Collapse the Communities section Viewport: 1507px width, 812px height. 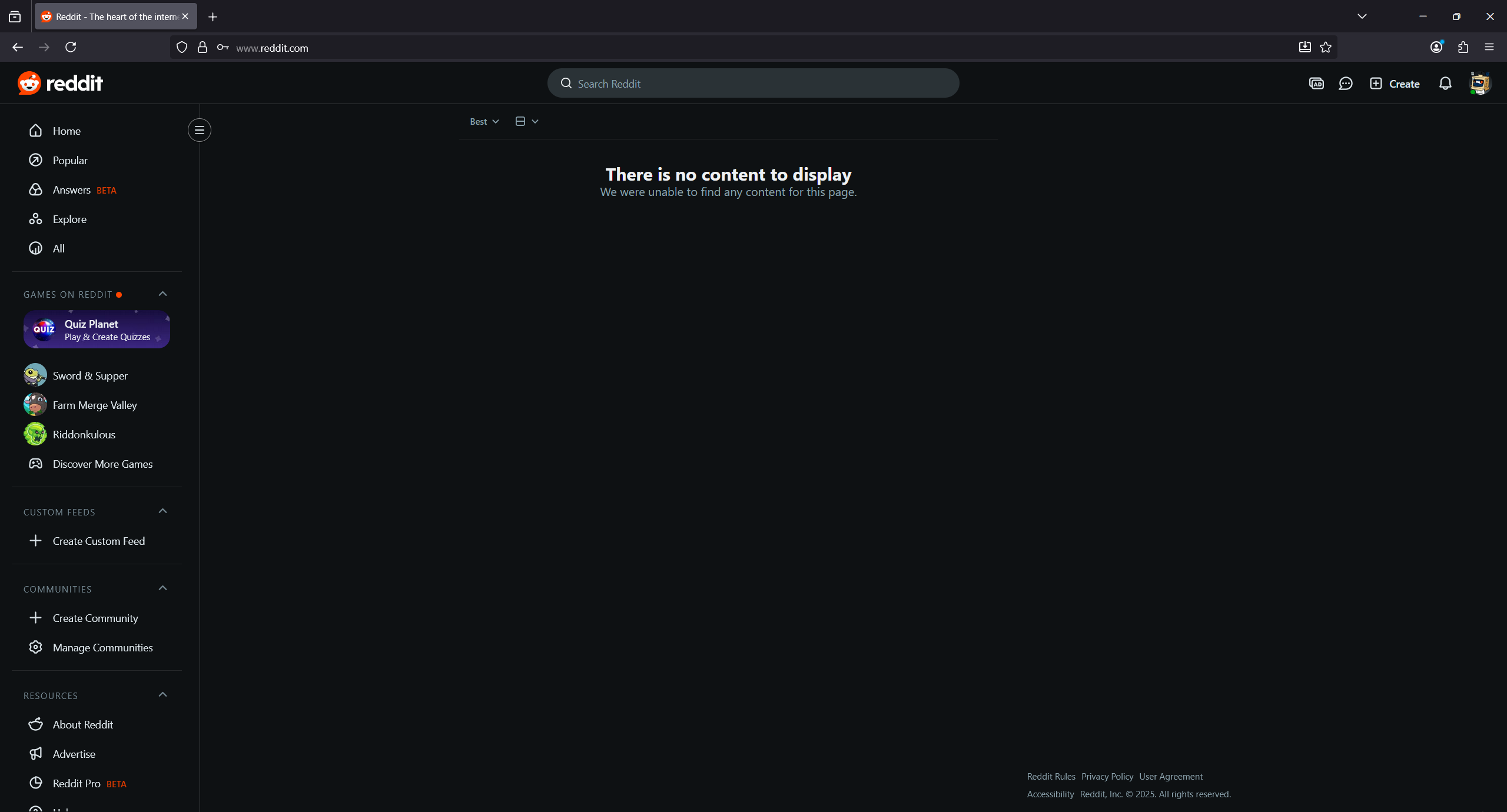click(163, 588)
